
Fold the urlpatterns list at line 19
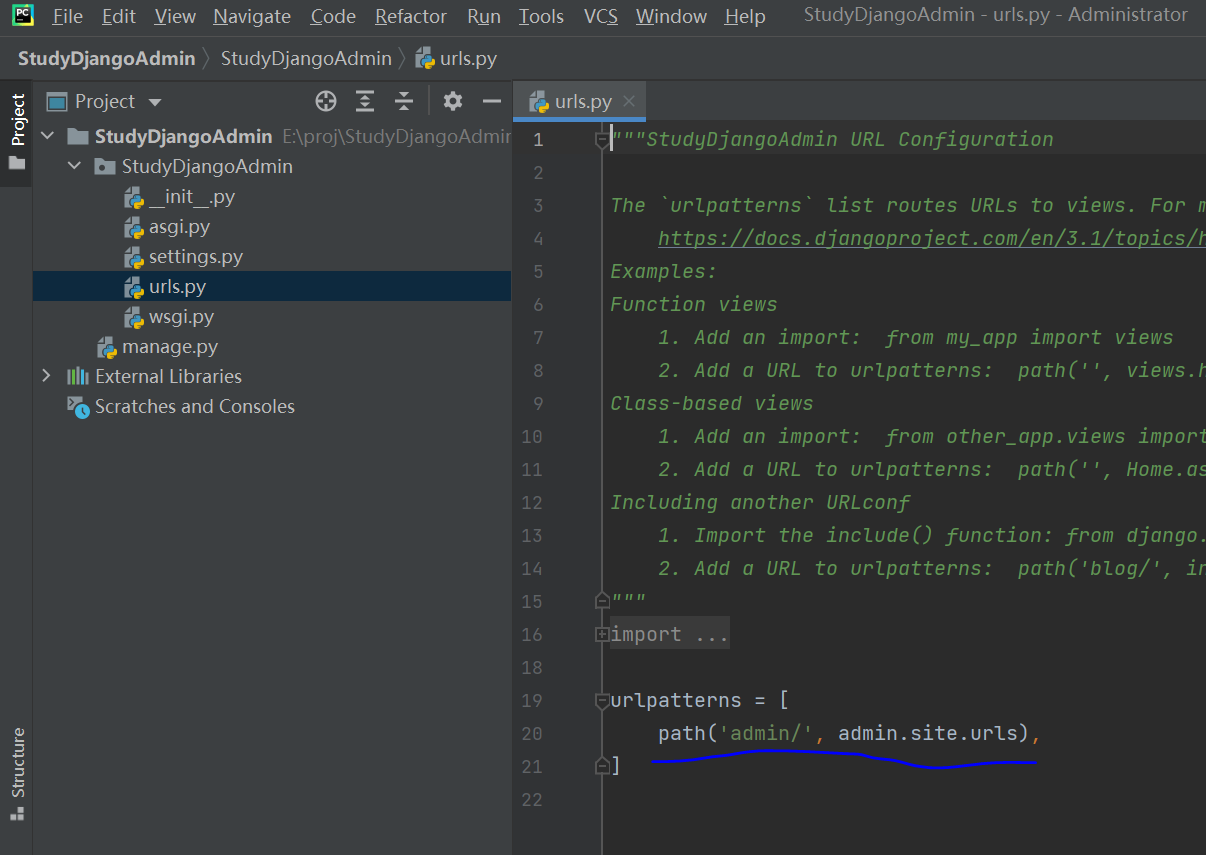point(602,700)
